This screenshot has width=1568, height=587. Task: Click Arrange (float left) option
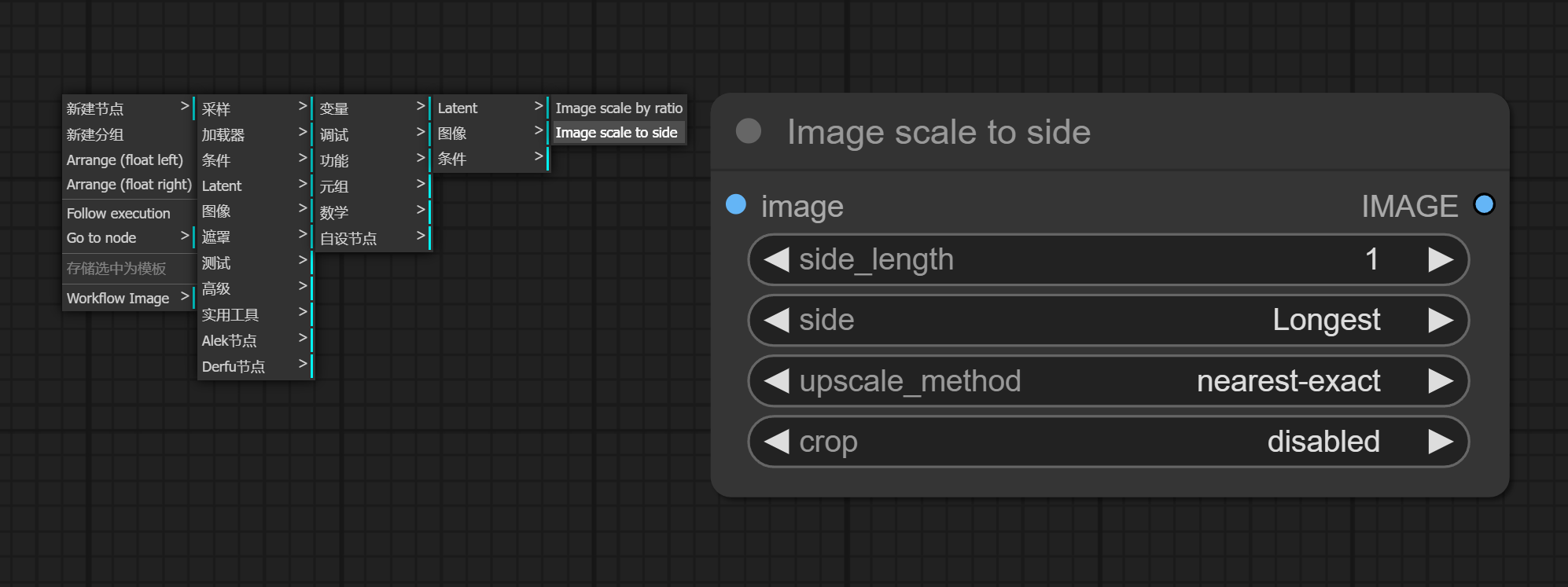pos(124,160)
